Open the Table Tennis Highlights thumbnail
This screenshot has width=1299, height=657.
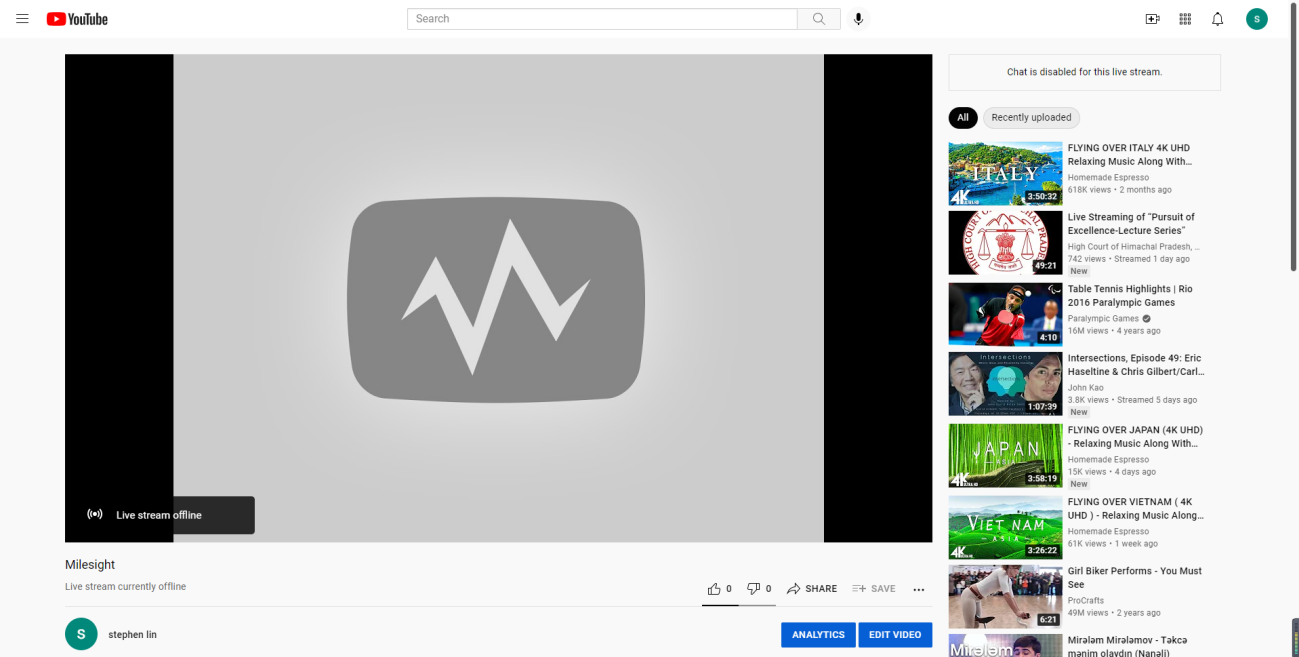pyautogui.click(x=1005, y=315)
